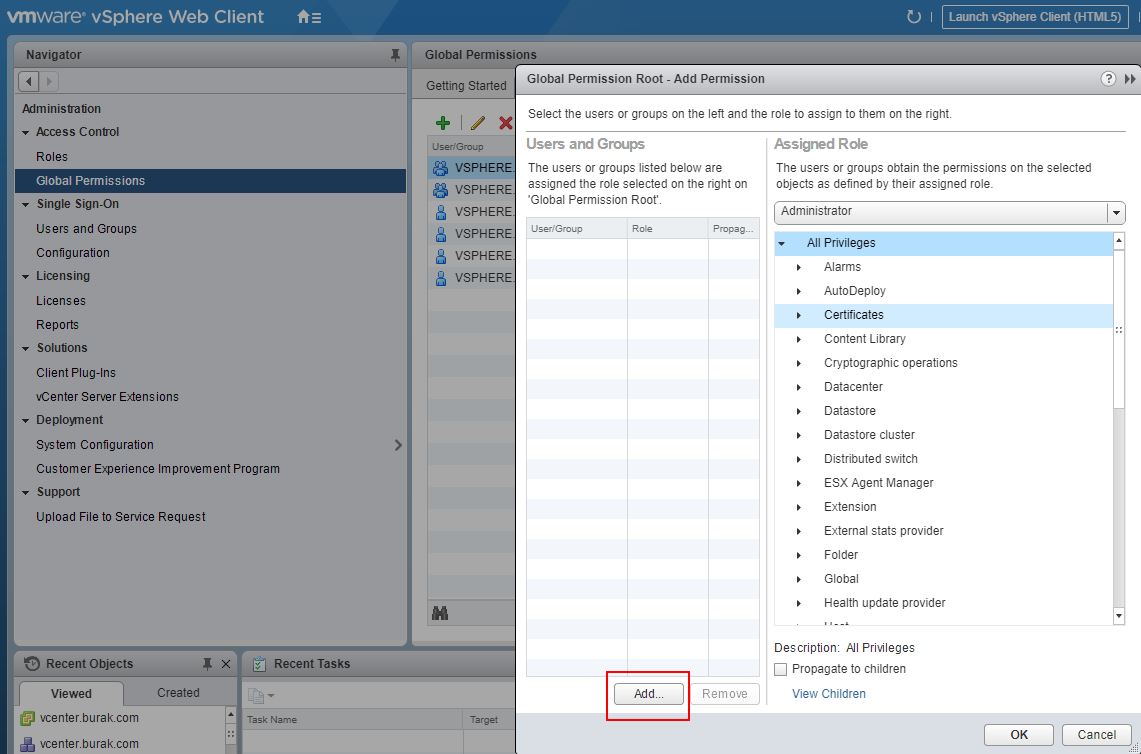
Task: Pin the Recent Objects panel
Action: [x=207, y=664]
